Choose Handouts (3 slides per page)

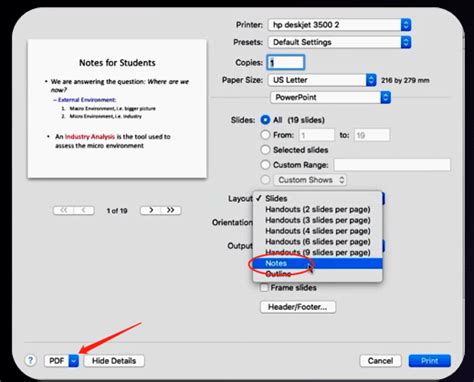tap(318, 220)
